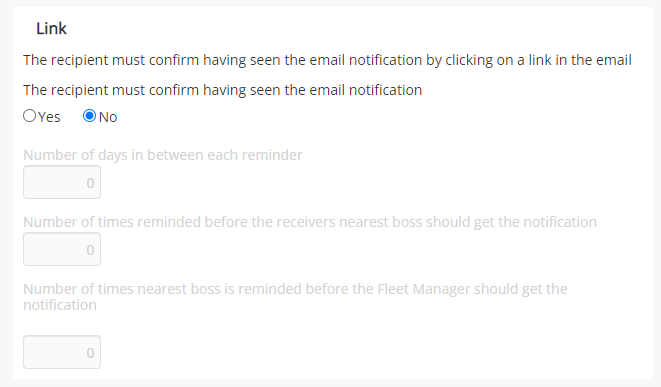
Task: Focus the nearest boss reminder count field
Action: [x=62, y=249]
